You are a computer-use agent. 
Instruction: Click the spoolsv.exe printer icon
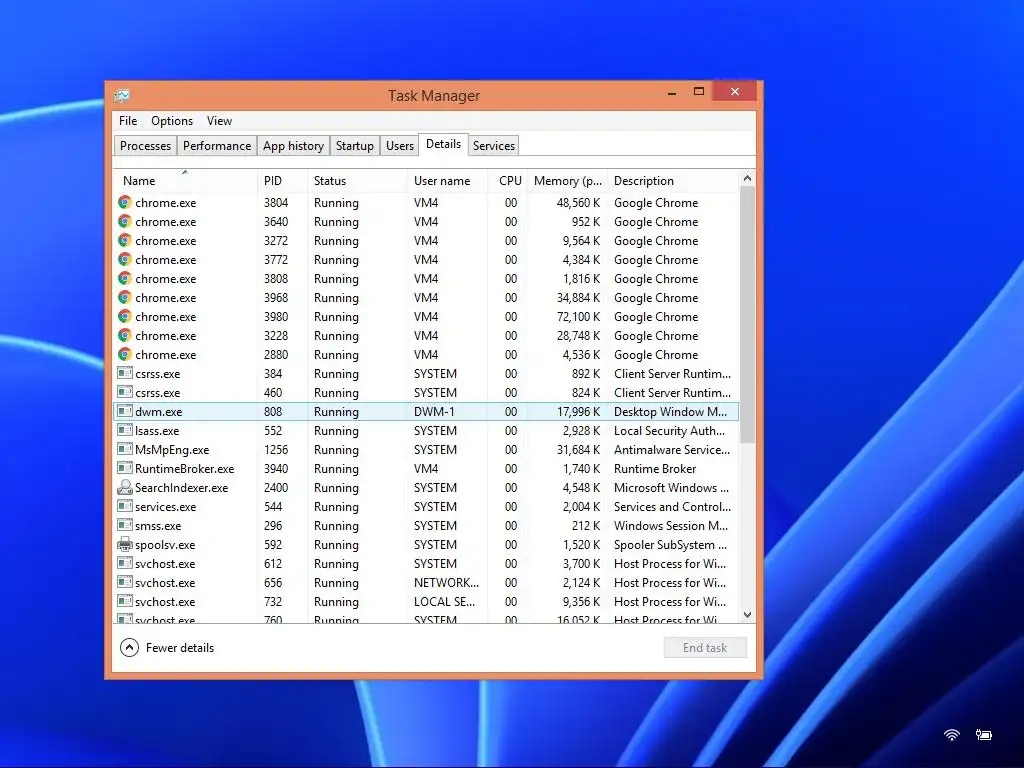point(125,544)
